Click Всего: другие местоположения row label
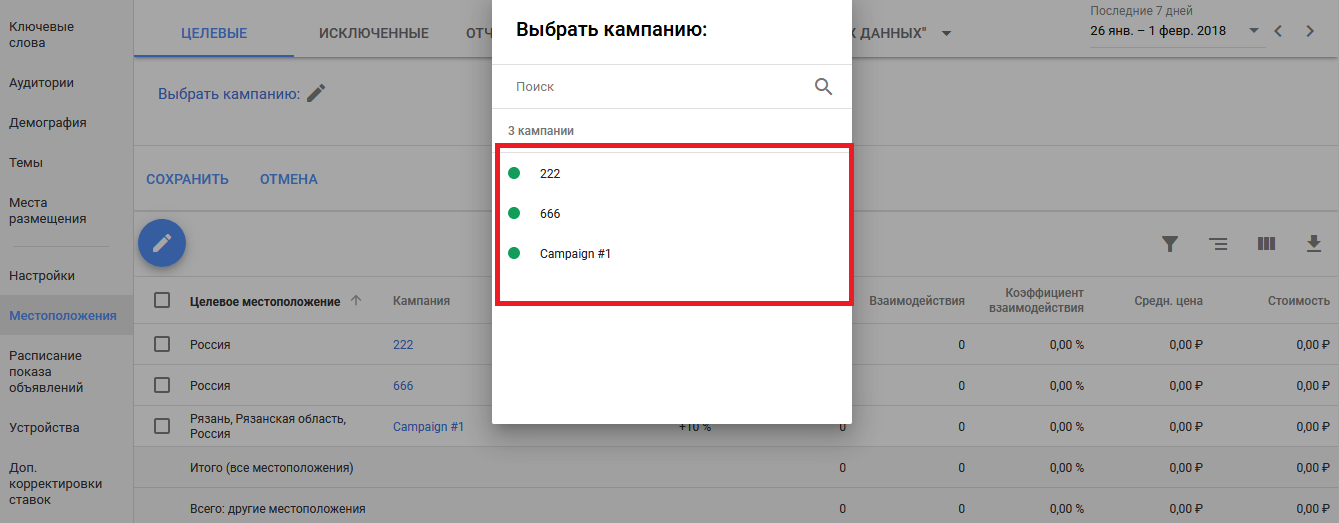1339x523 pixels. point(278,508)
